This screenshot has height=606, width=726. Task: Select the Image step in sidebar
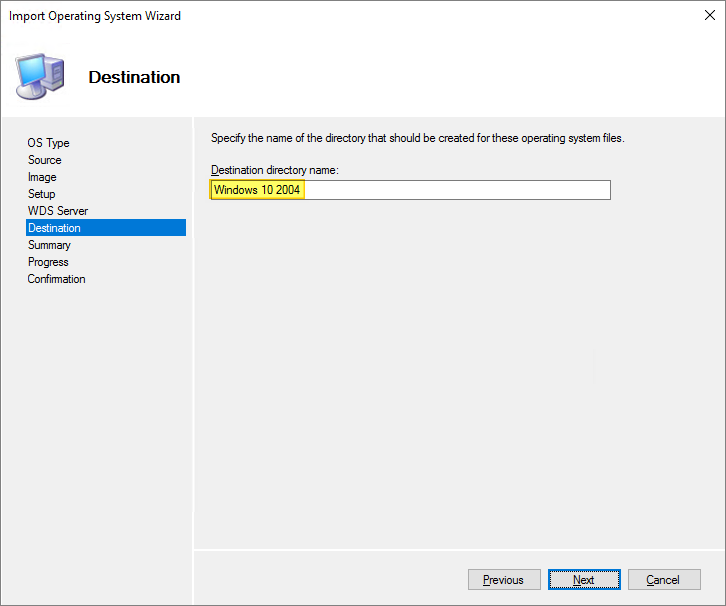[42, 177]
